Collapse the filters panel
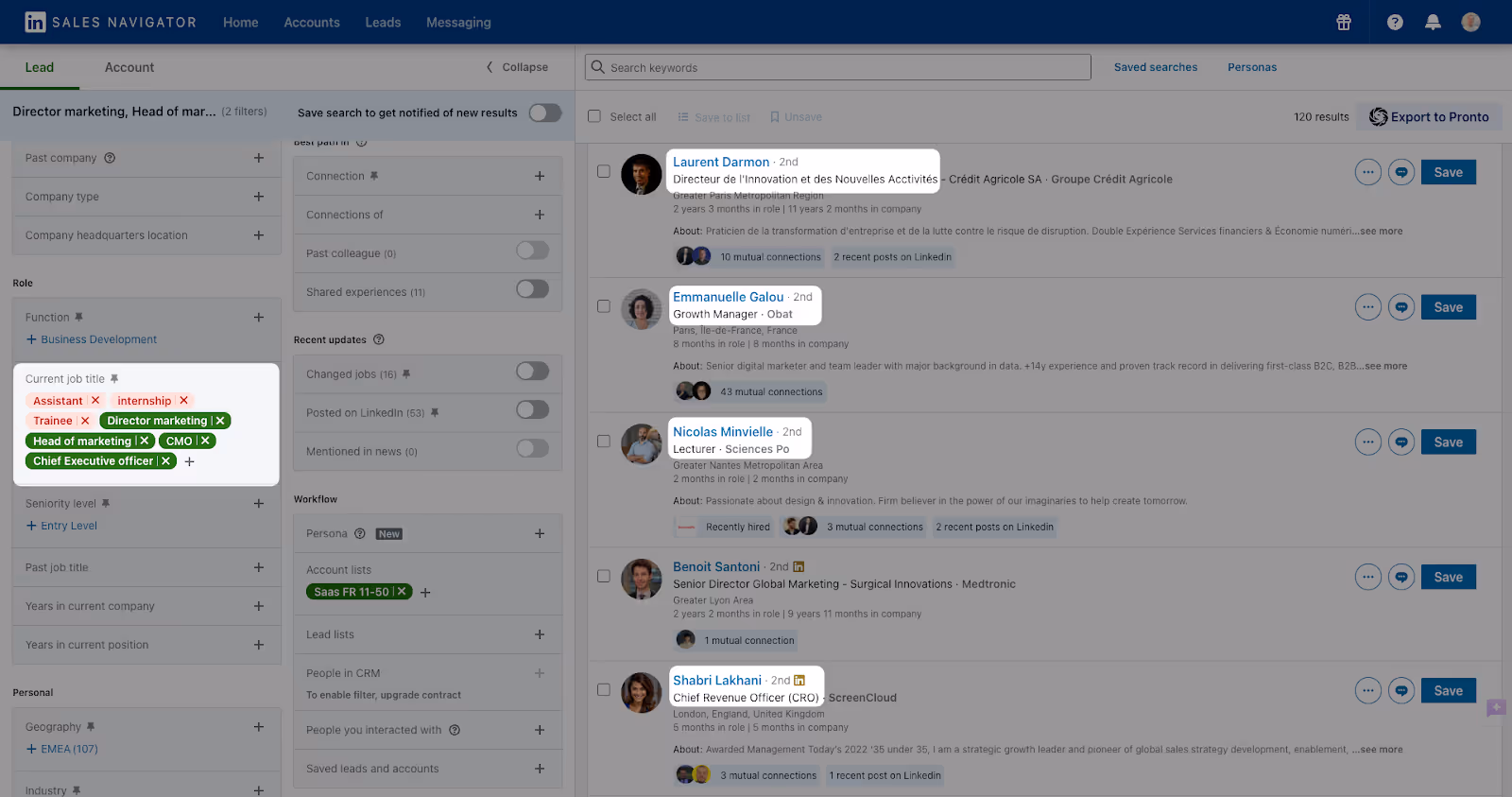The image size is (1512, 797). 517,67
